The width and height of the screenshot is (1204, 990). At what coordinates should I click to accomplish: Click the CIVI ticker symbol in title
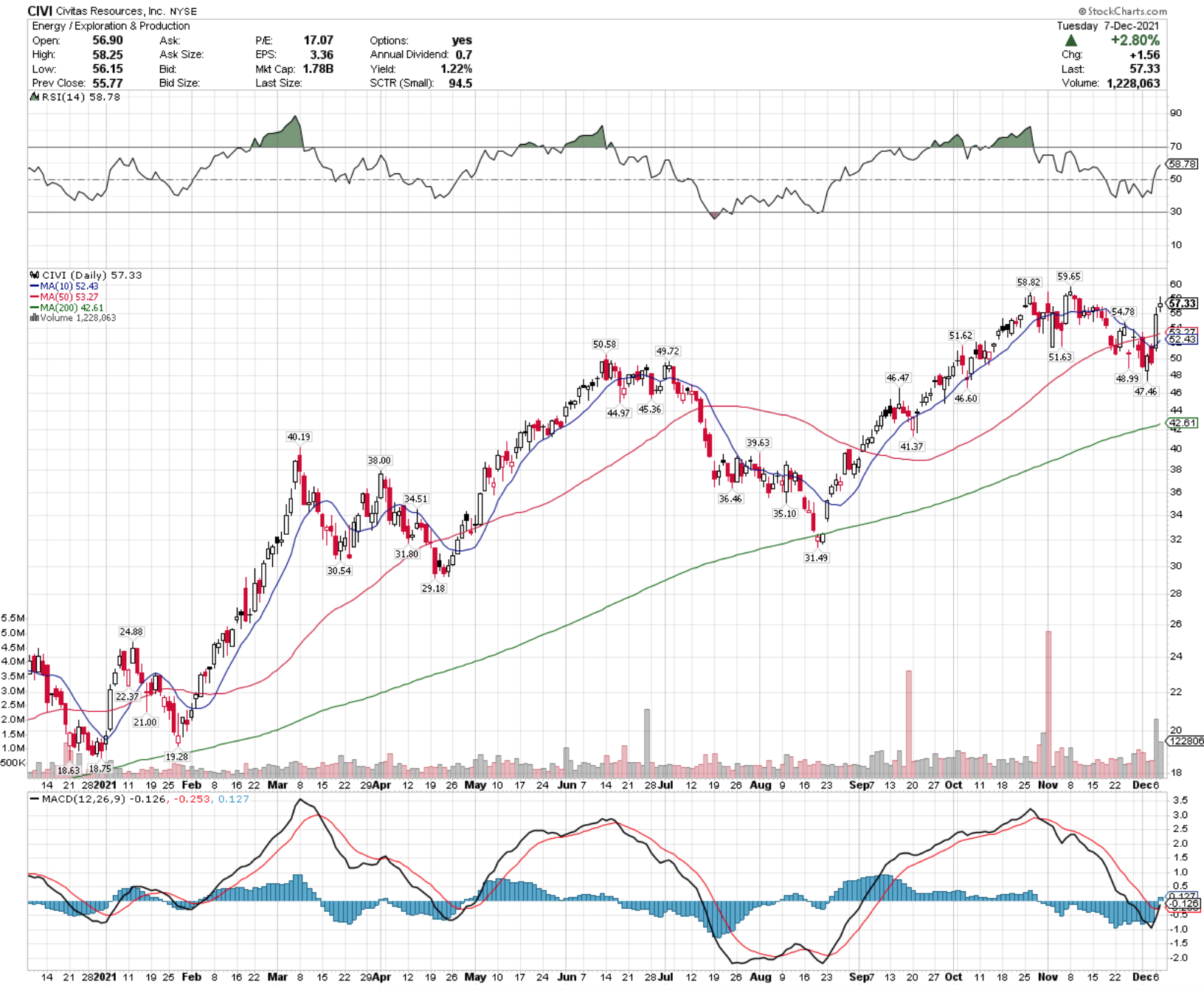(40, 11)
